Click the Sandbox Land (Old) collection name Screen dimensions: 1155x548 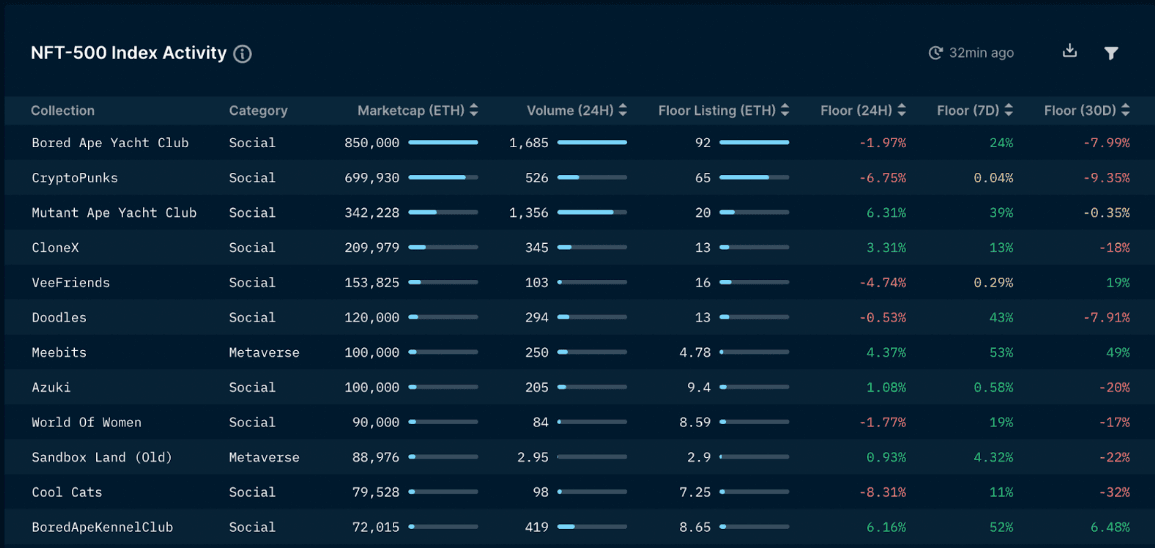(x=102, y=457)
